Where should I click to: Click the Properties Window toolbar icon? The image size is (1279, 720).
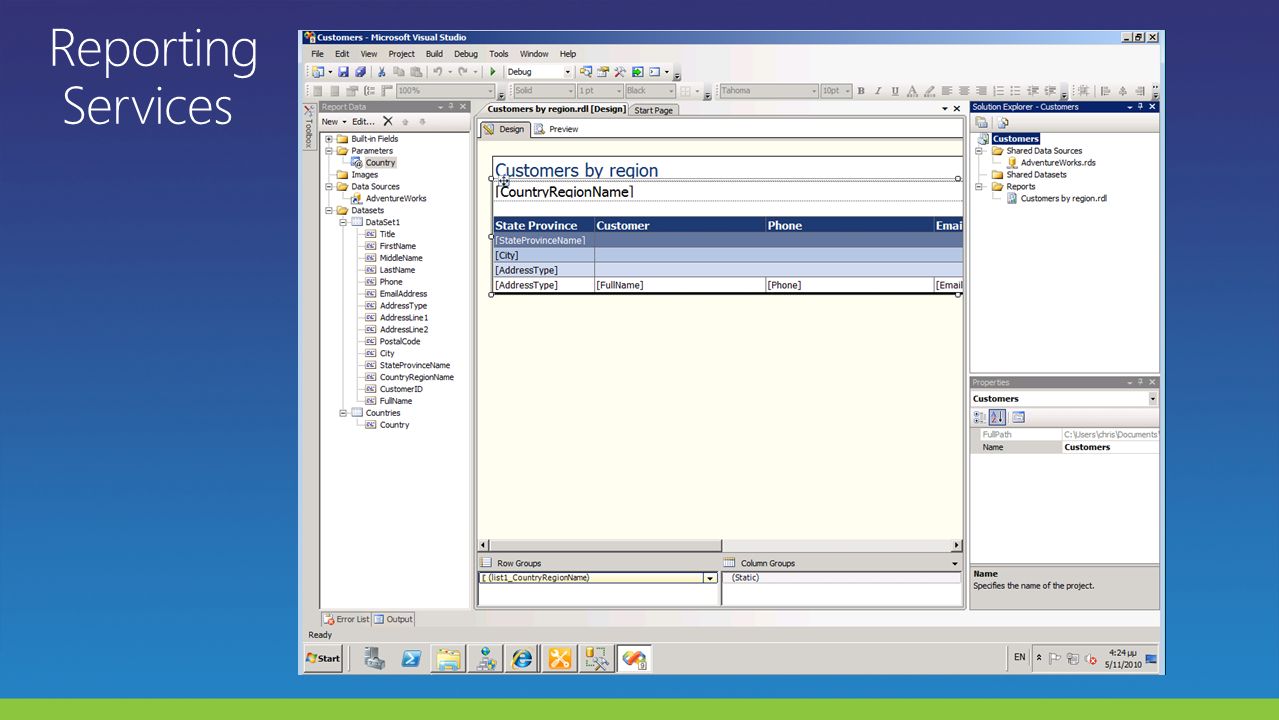(603, 72)
